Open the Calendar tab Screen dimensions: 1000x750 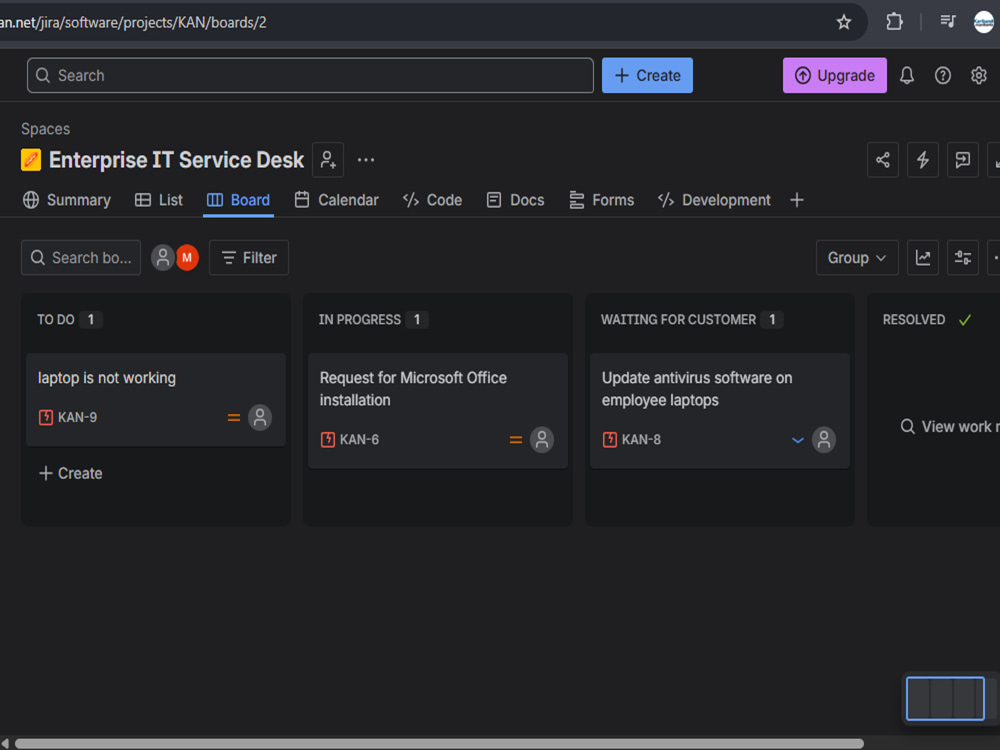336,200
